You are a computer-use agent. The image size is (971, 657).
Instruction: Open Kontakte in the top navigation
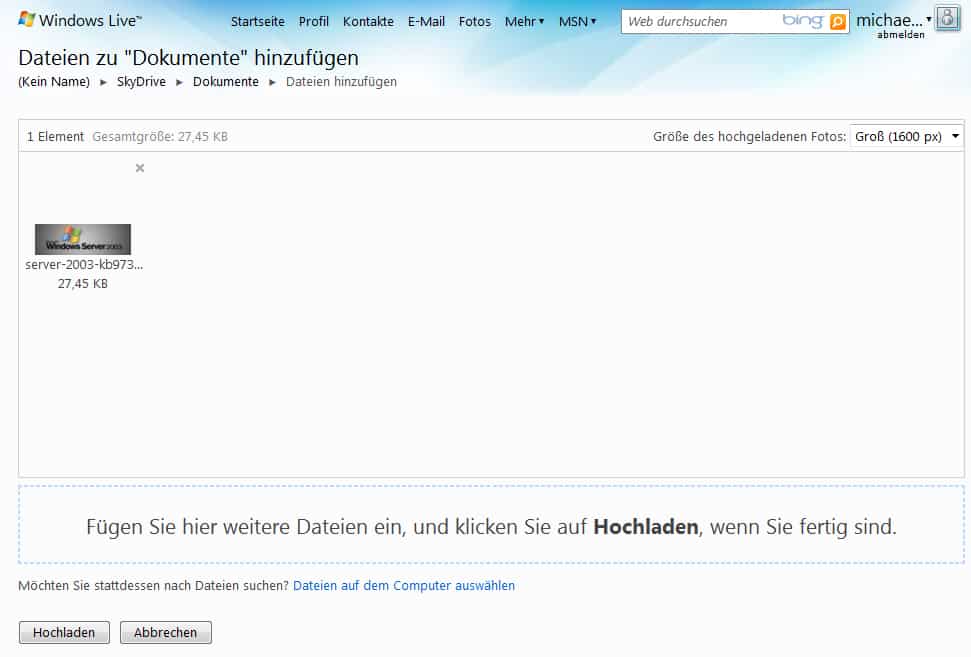(x=368, y=22)
